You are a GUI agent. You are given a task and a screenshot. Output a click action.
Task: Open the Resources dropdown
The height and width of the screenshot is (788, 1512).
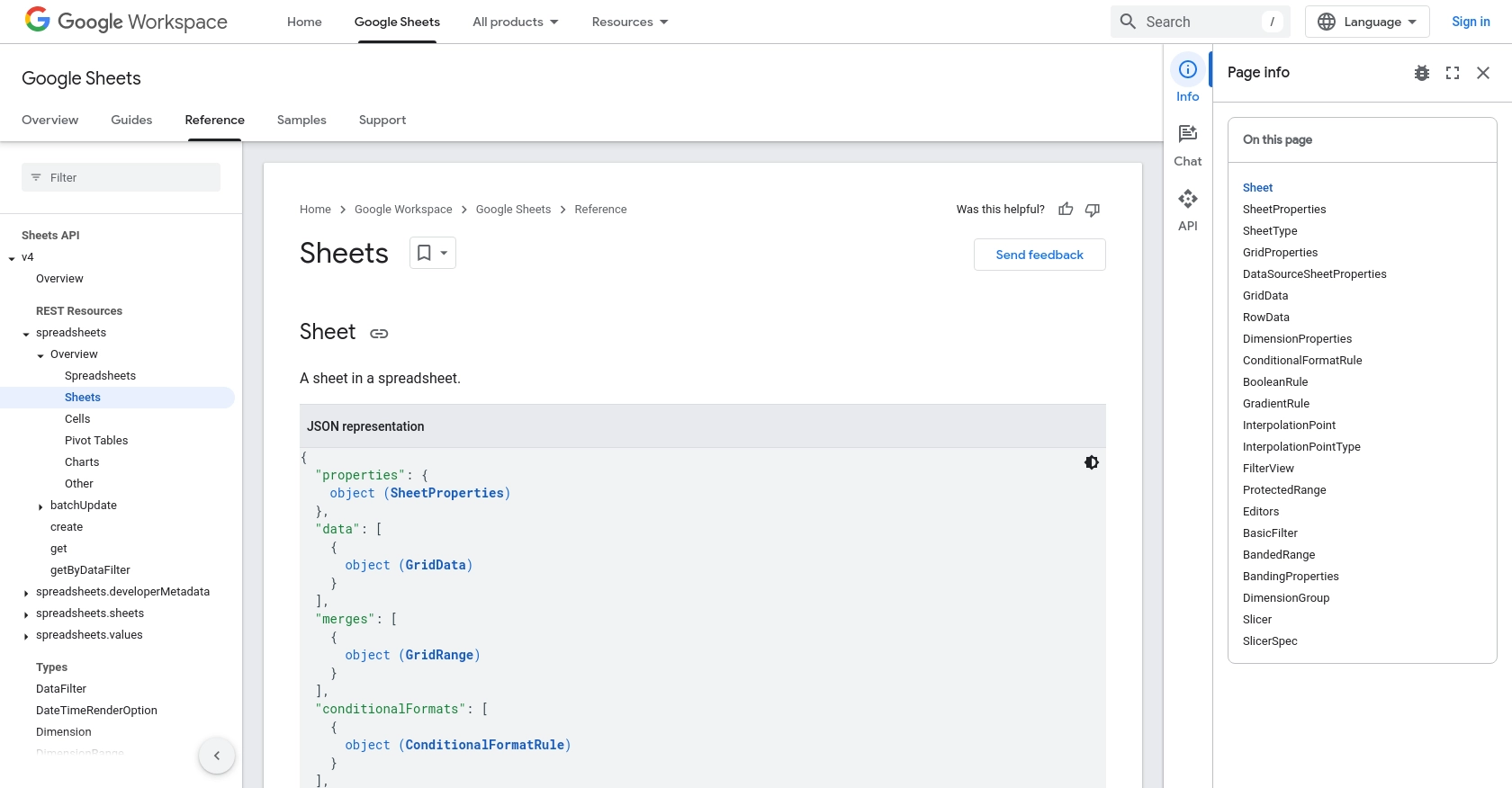click(630, 22)
